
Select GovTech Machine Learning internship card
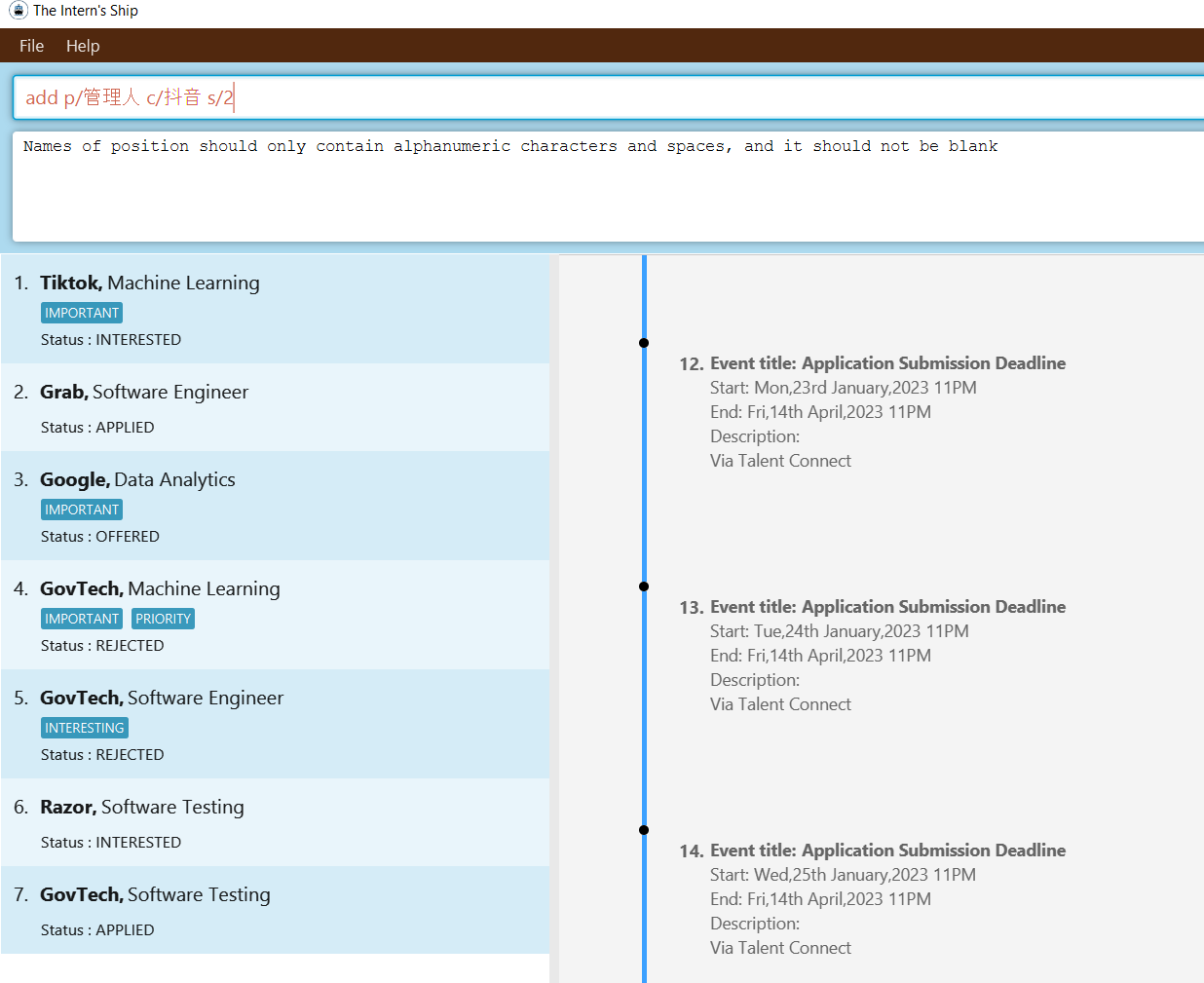(275, 615)
